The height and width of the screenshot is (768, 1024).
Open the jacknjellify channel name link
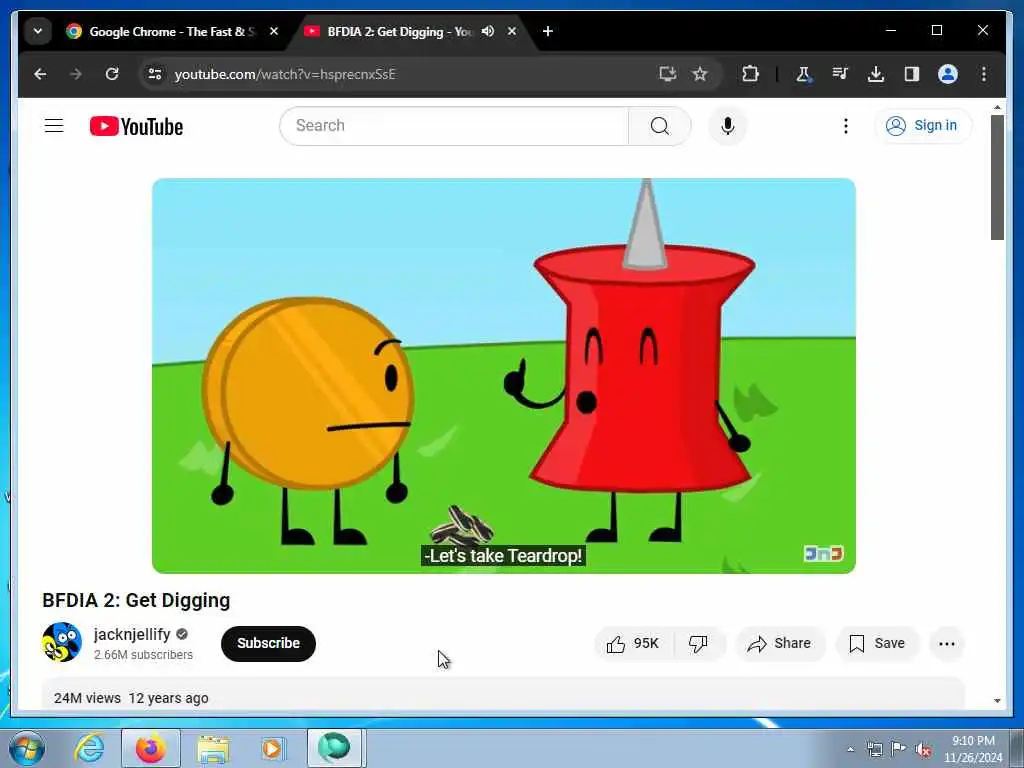[132, 634]
